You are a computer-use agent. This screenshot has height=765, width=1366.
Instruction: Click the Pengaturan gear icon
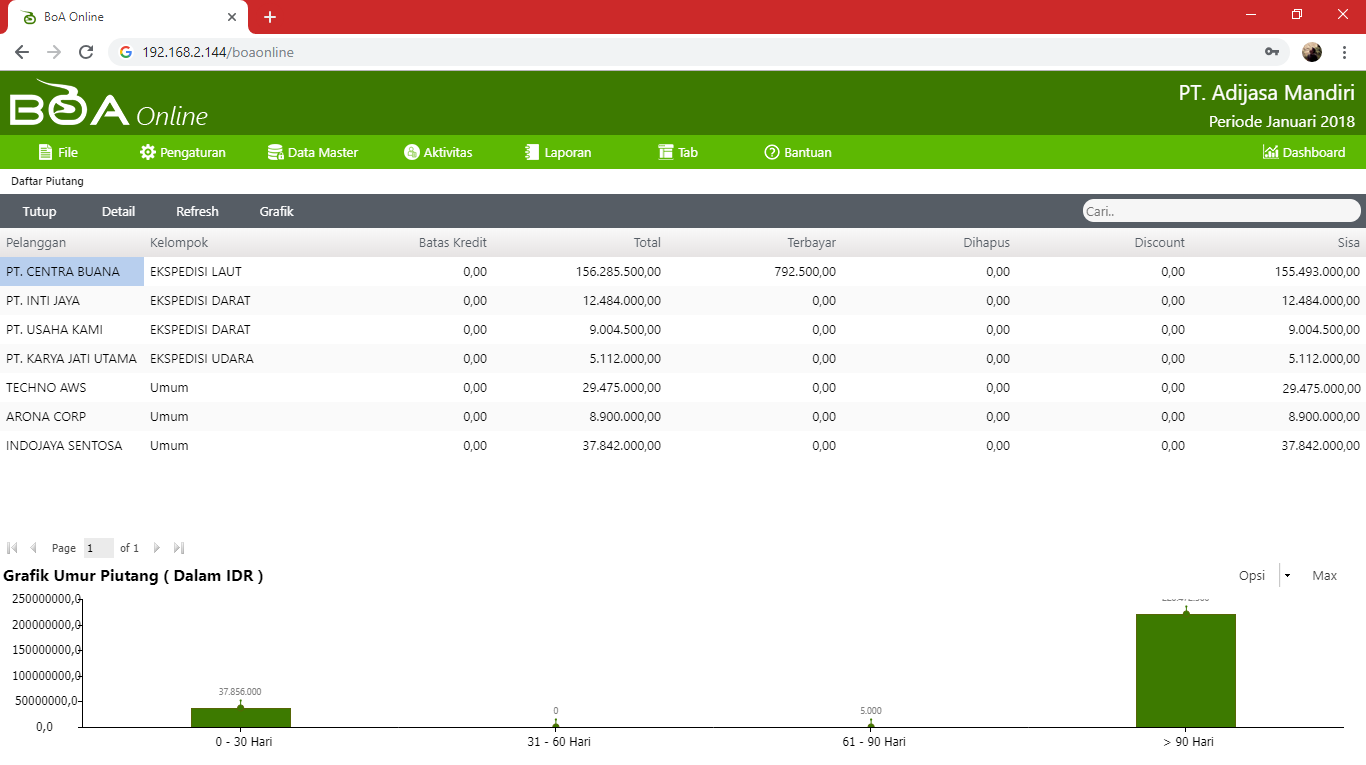(148, 153)
